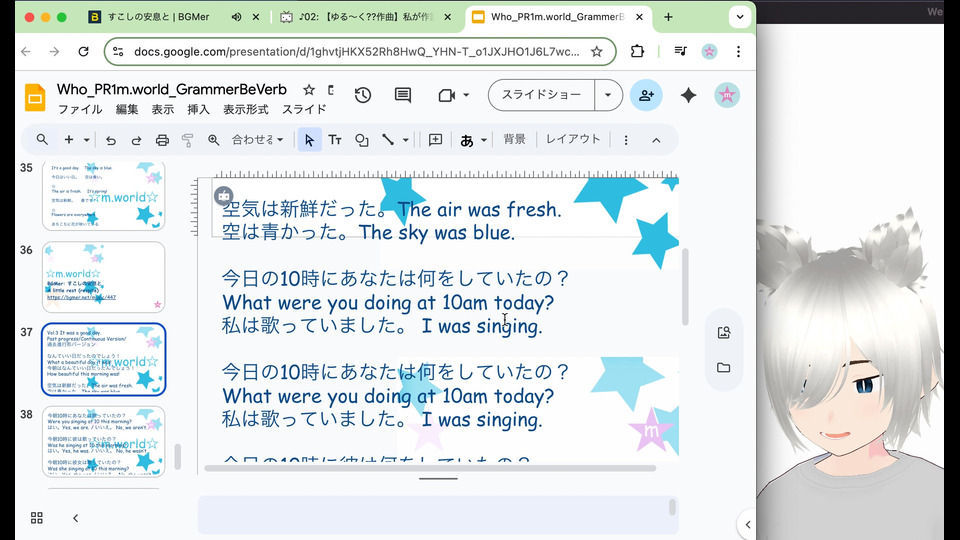Viewport: 960px width, 540px height.
Task: Select slide 36 thumbnail
Action: coord(103,277)
